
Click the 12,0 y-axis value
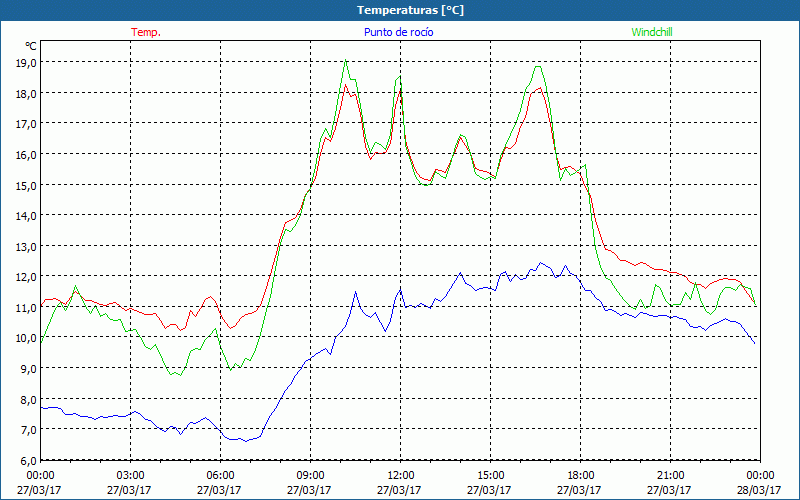pos(27,277)
